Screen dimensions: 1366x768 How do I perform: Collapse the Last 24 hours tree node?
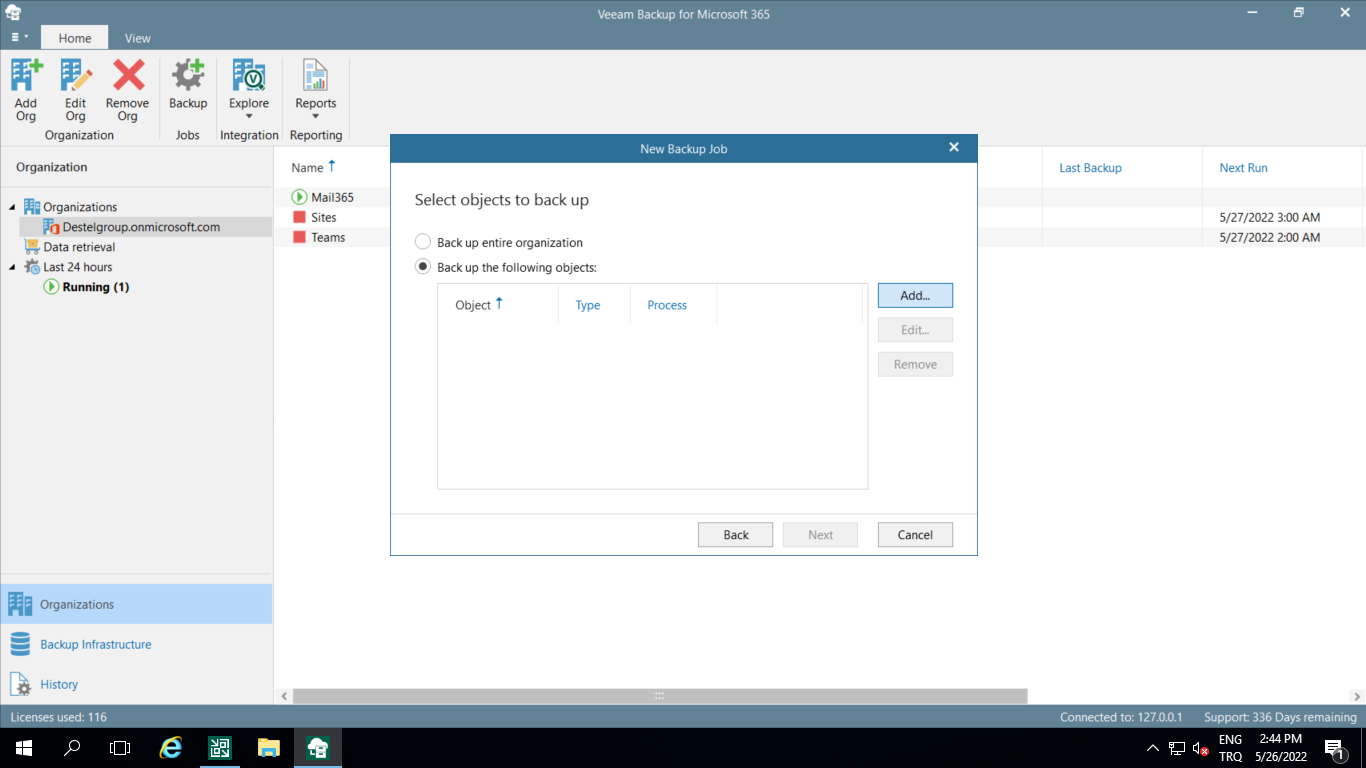click(12, 267)
